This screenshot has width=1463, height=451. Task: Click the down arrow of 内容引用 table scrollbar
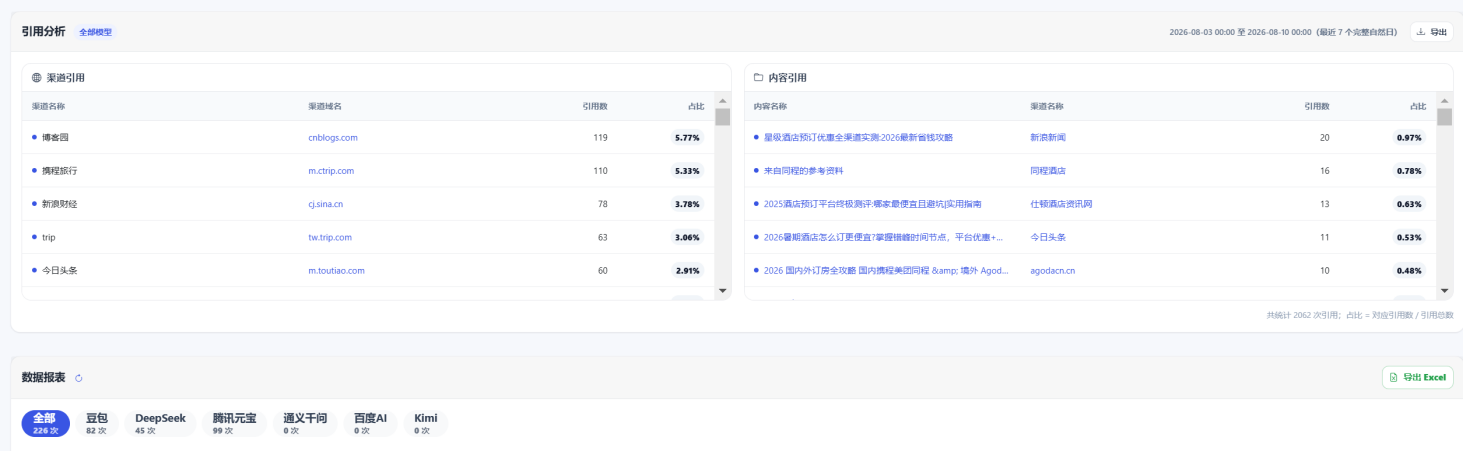1444,291
